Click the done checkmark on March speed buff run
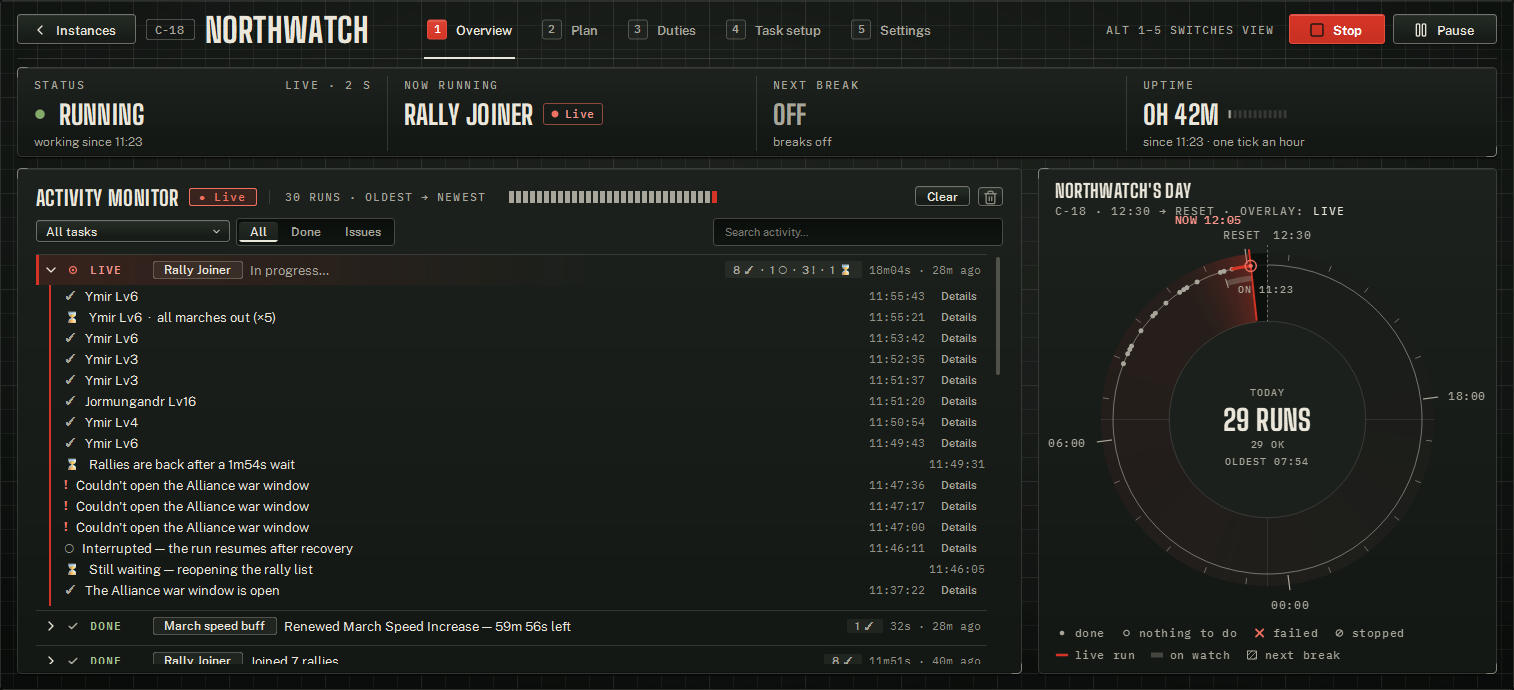Image resolution: width=1514 pixels, height=690 pixels. pyautogui.click(x=73, y=626)
